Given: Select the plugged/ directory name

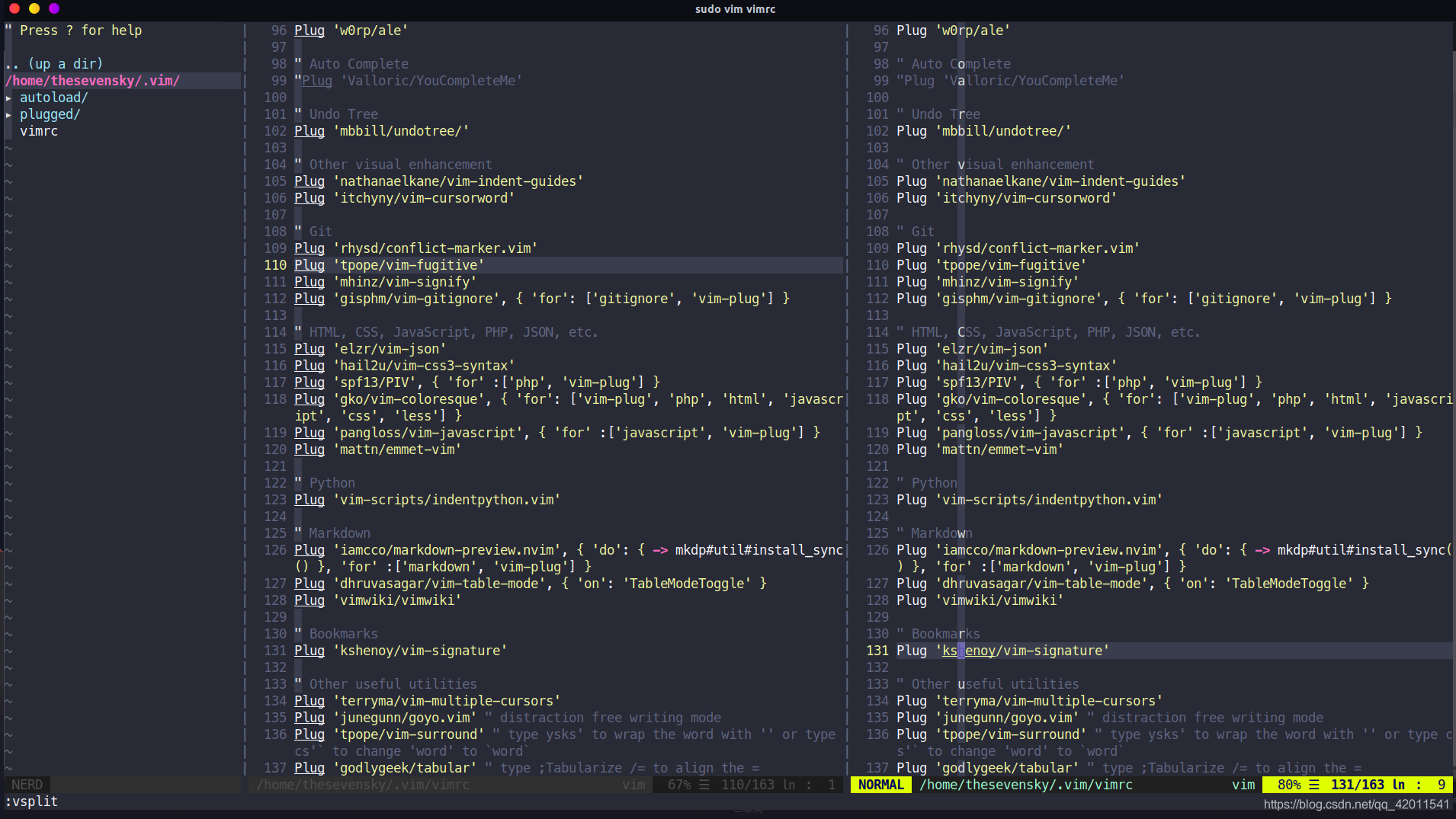Looking at the screenshot, I should pos(50,114).
